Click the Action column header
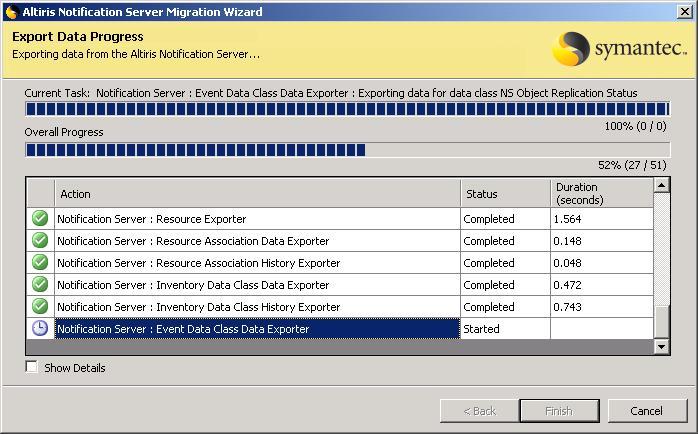The image size is (698, 434). 258,194
